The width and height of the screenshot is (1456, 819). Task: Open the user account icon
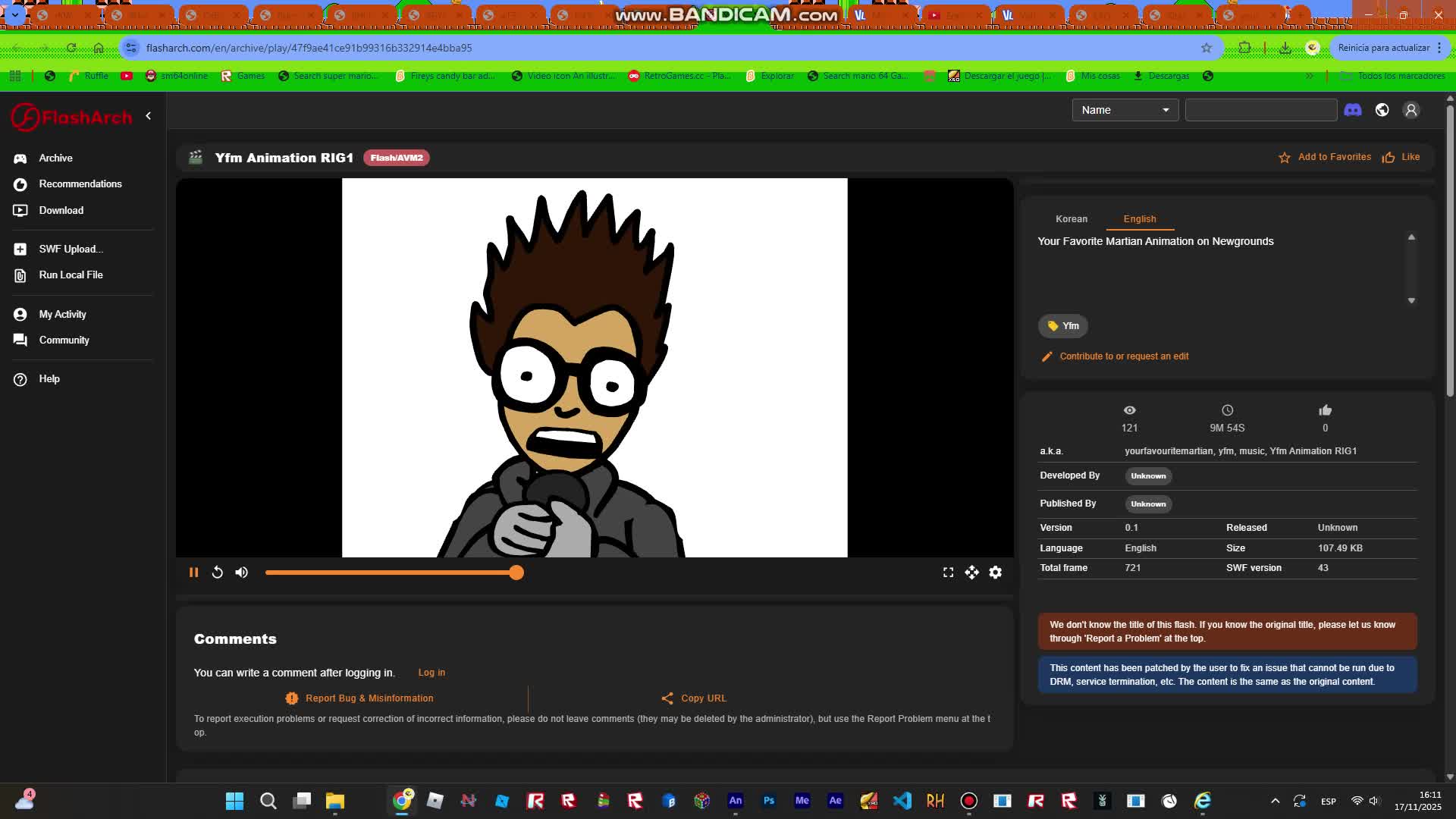tap(1411, 110)
